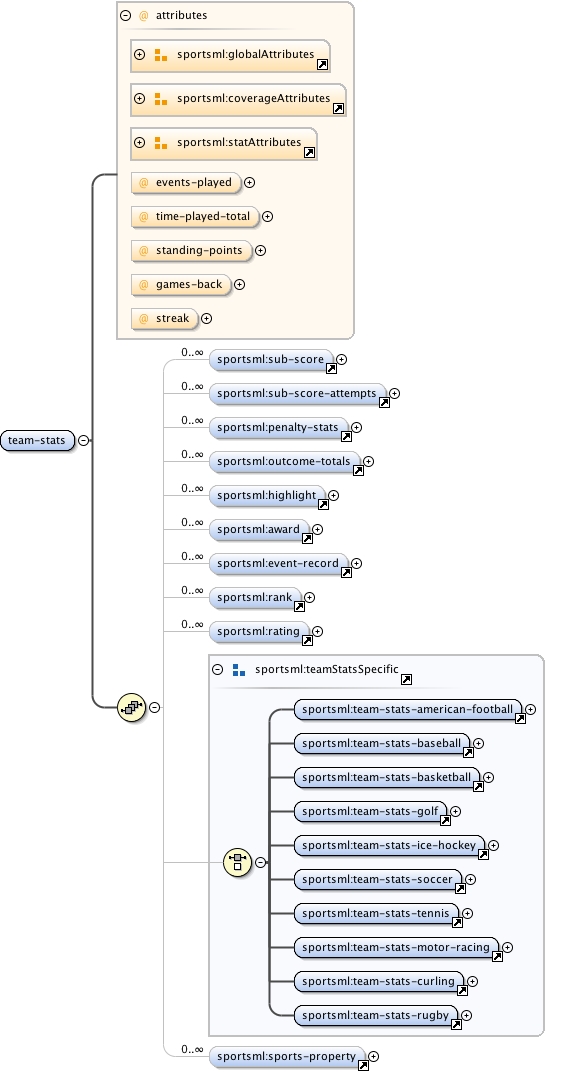Expand sportsml:rating element

click(317, 632)
